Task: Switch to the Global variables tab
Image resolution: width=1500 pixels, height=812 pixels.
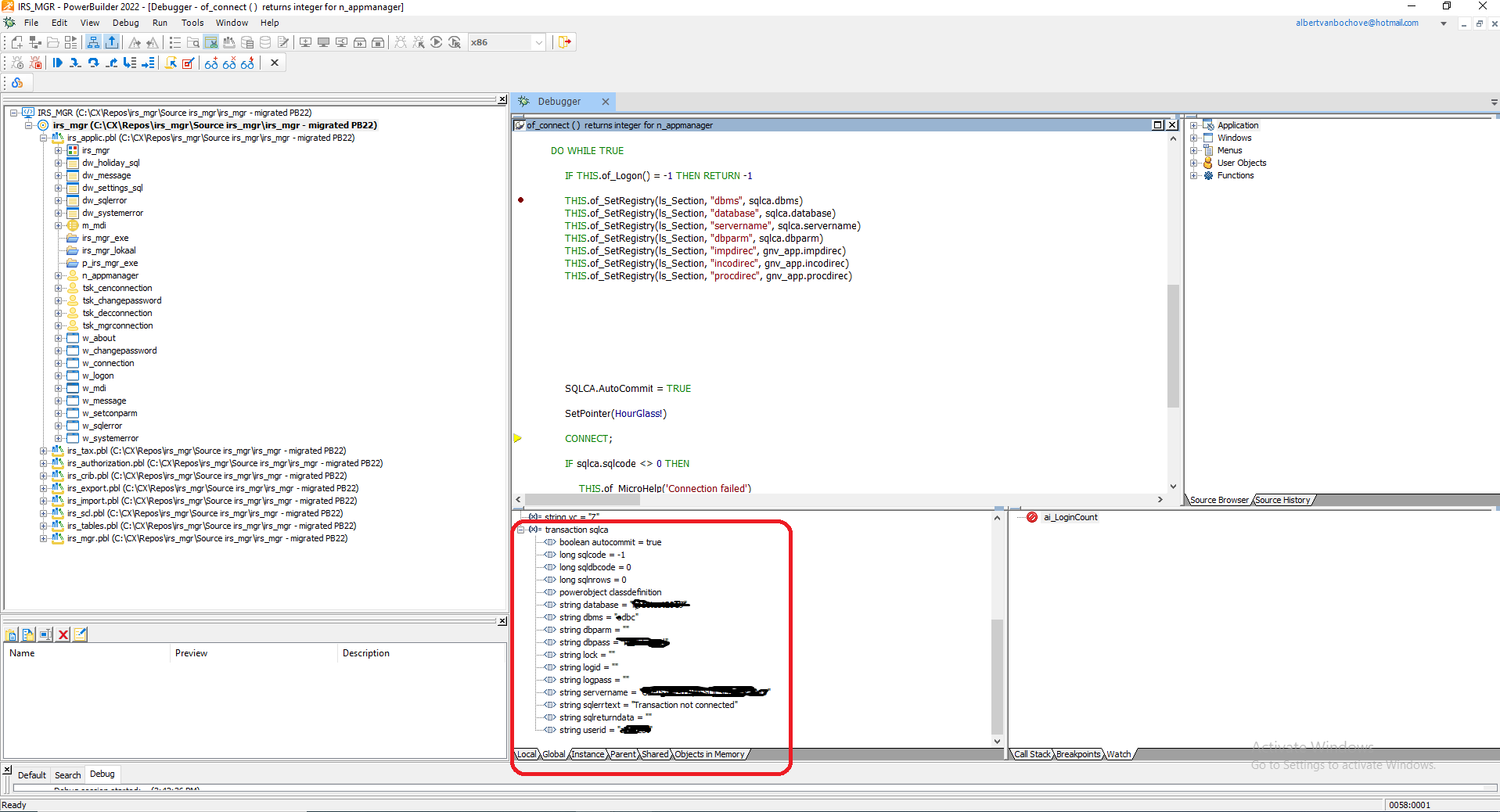Action: click(x=554, y=754)
